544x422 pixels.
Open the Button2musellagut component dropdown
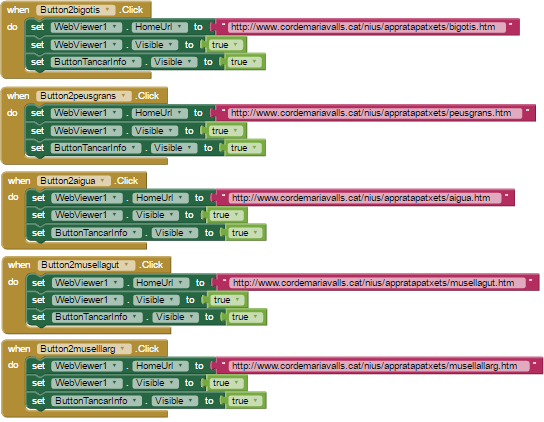86,265
